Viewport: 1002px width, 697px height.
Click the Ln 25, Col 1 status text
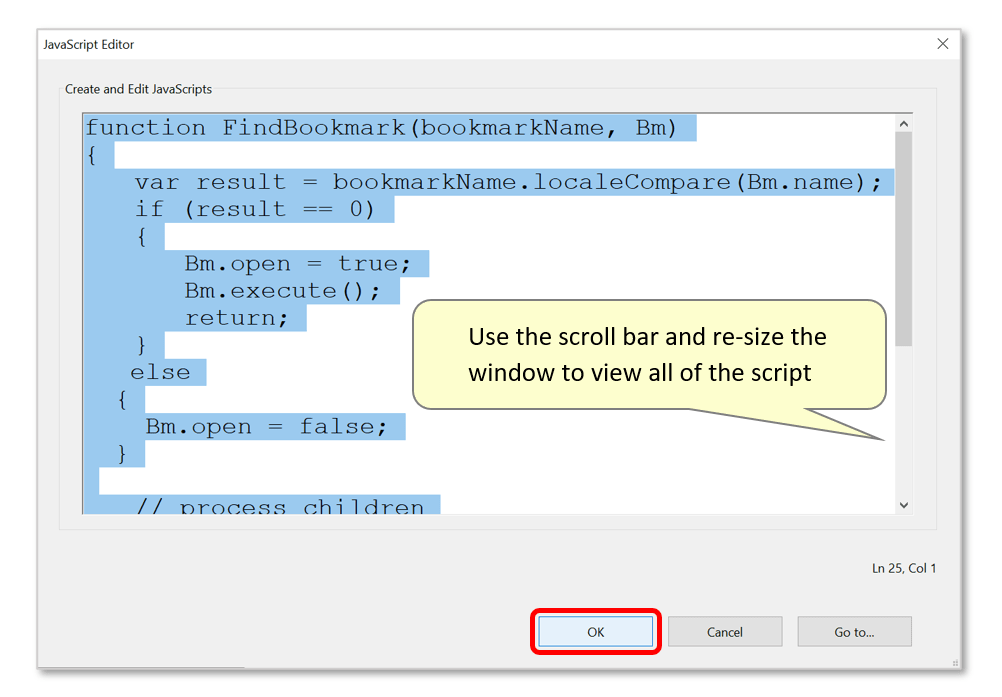[x=903, y=566]
